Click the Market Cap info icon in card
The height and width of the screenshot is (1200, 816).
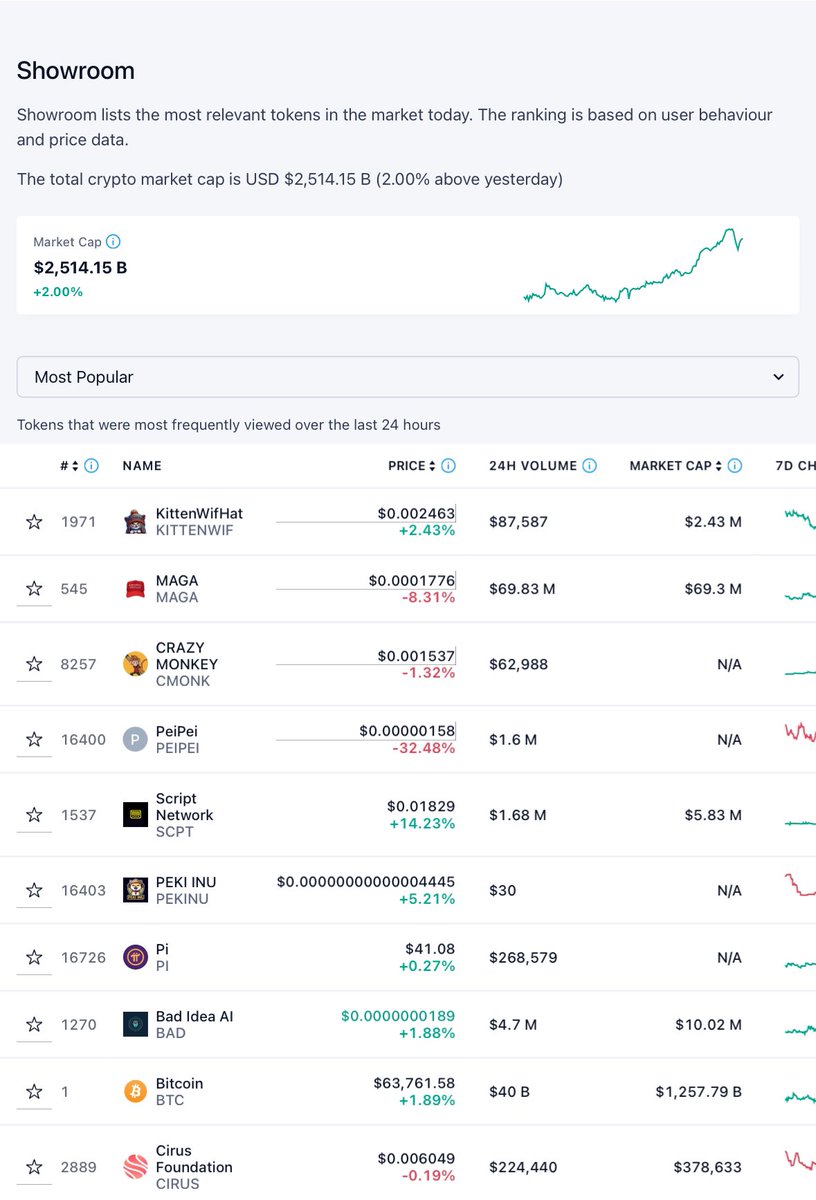coord(113,242)
